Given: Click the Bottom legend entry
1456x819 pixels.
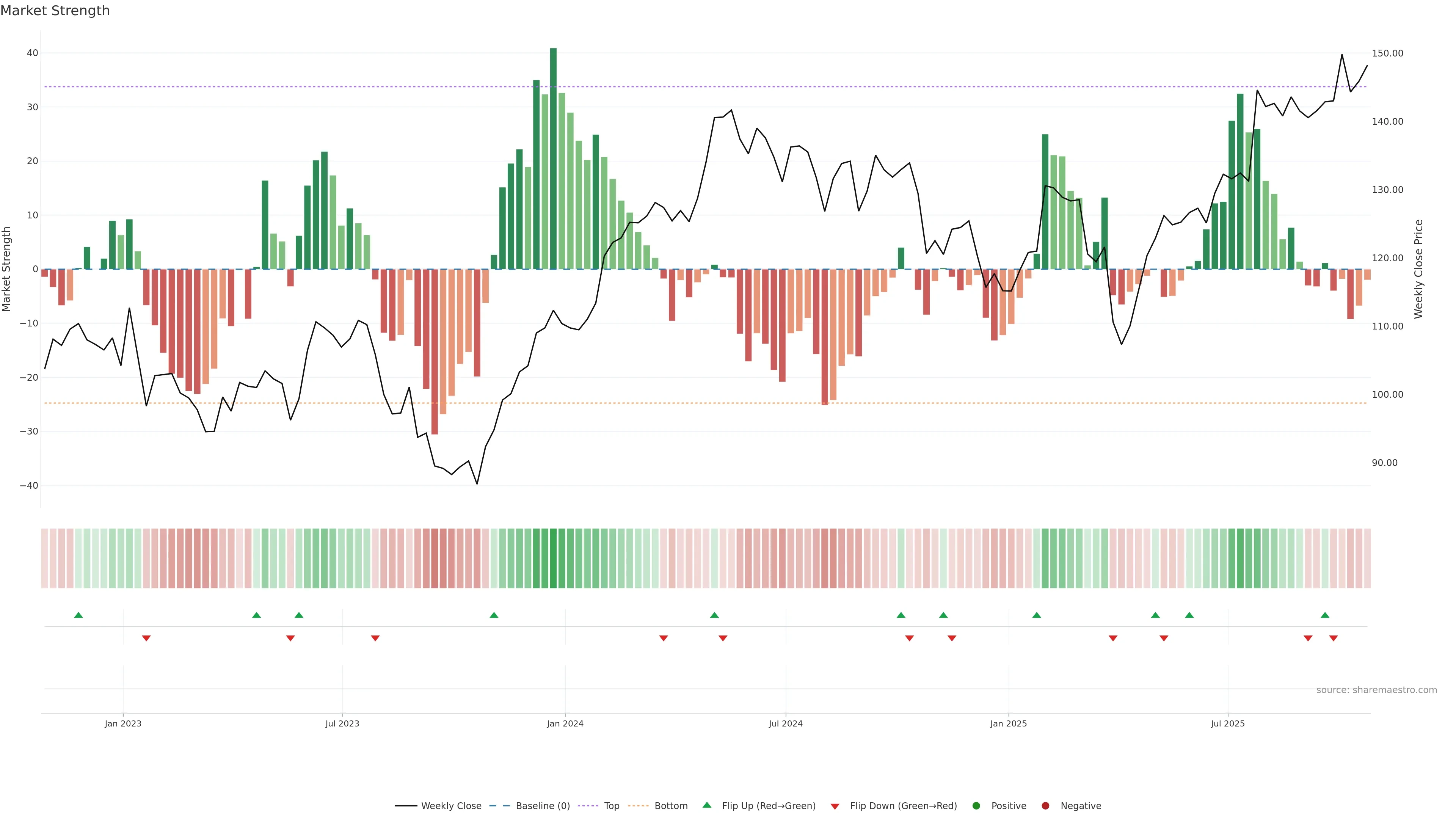Looking at the screenshot, I should pyautogui.click(x=670, y=806).
